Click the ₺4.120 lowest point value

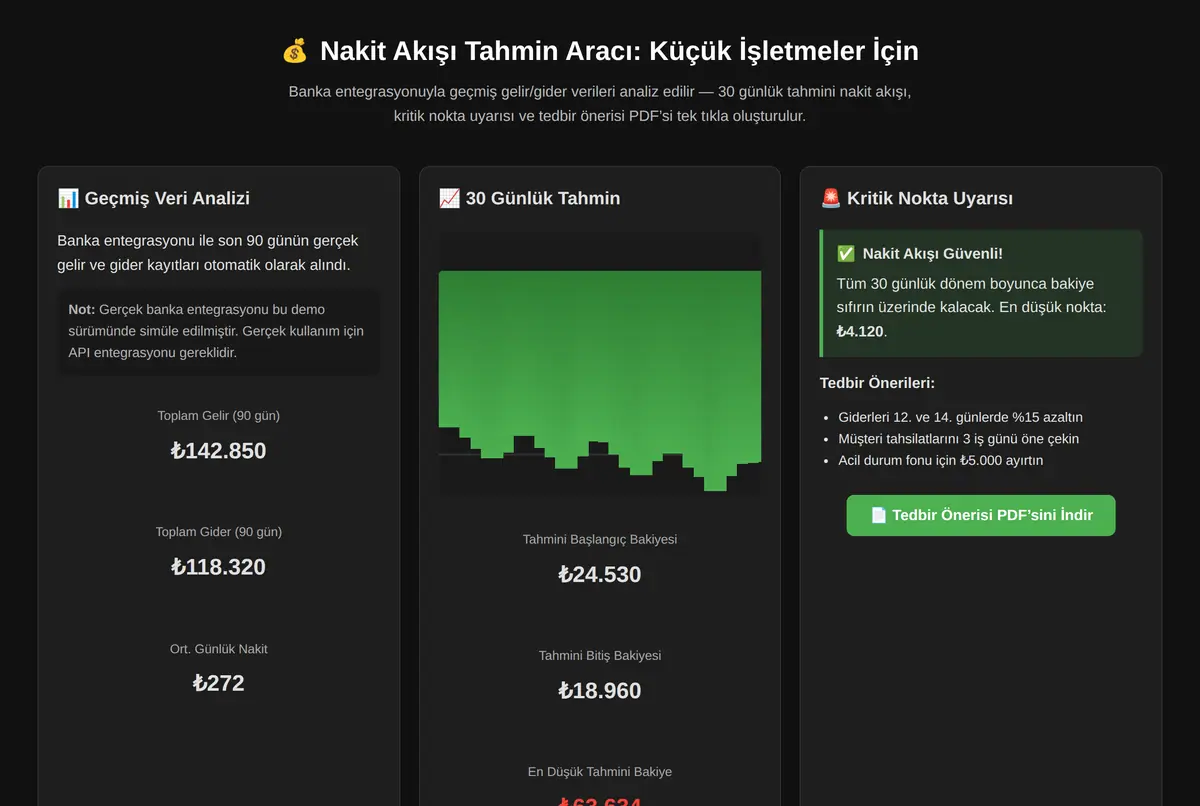coord(860,331)
